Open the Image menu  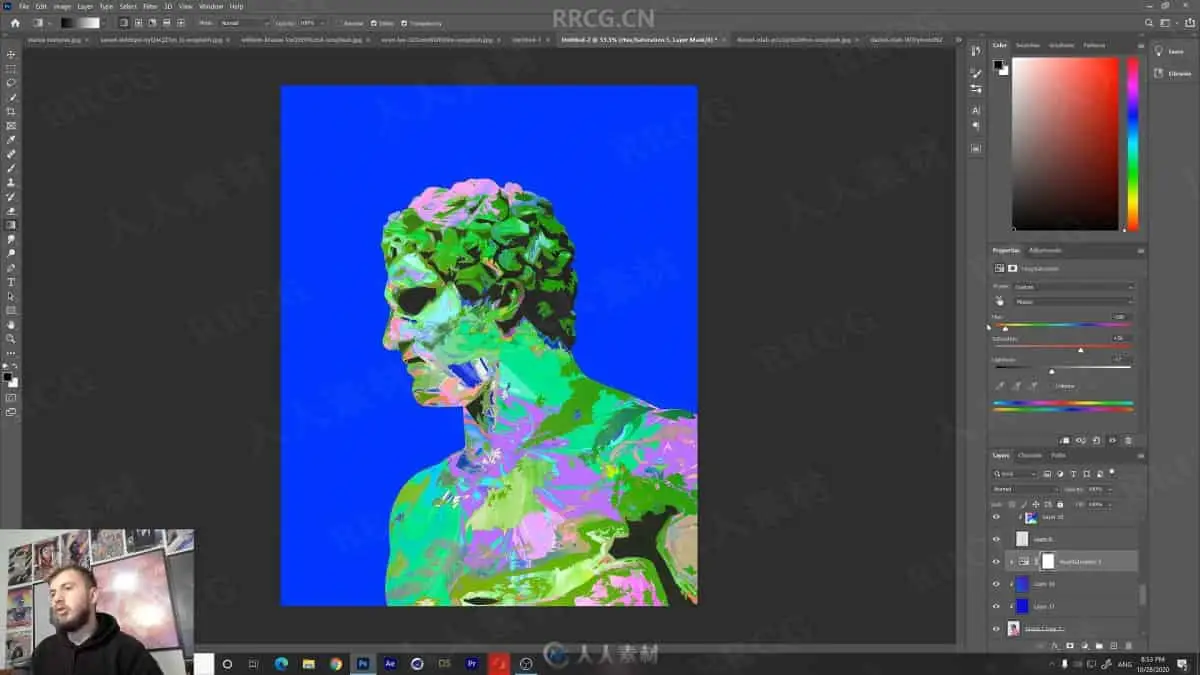62,6
